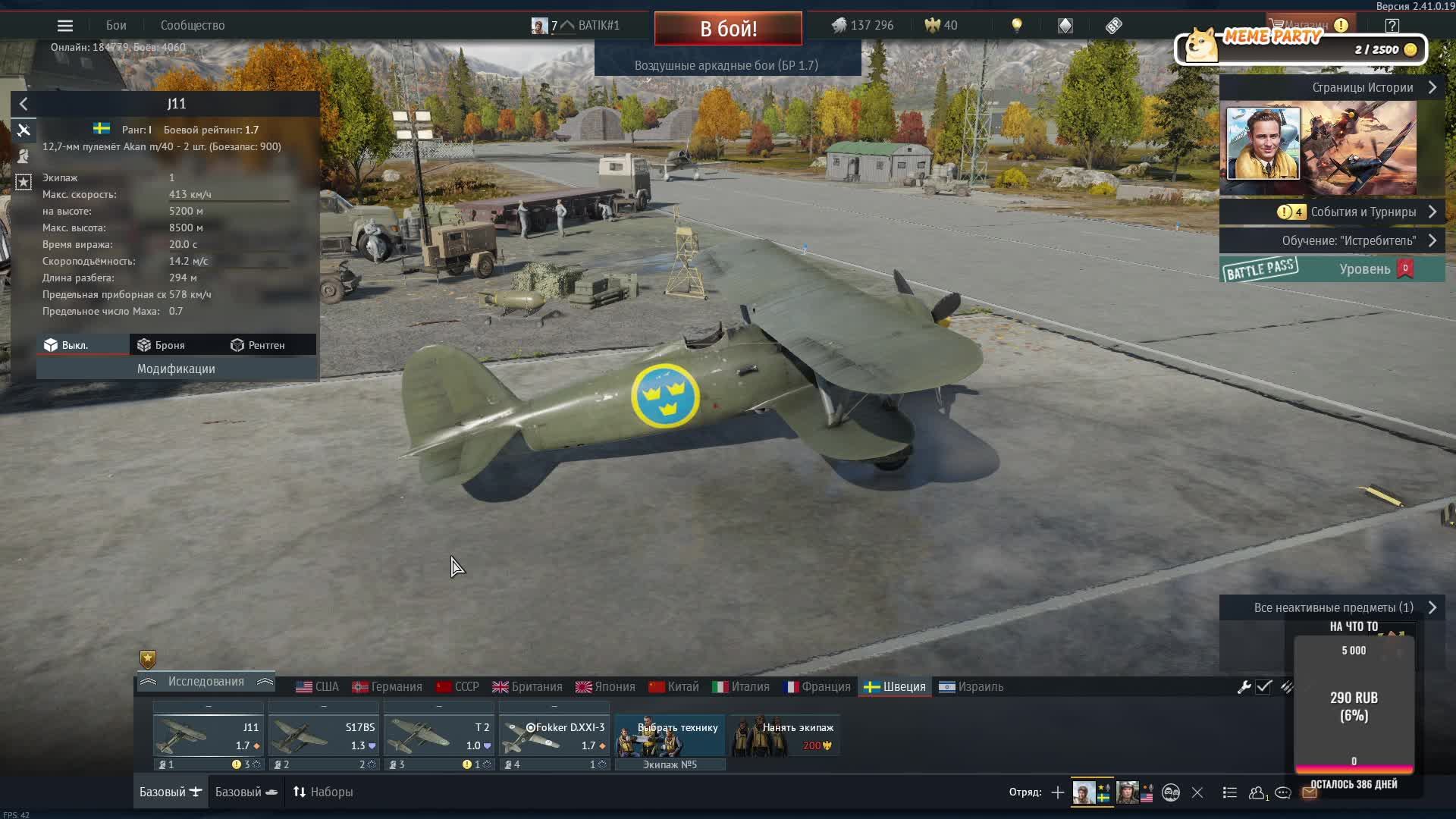Switch to Германия nation tab
The image size is (1456, 819).
click(x=388, y=687)
